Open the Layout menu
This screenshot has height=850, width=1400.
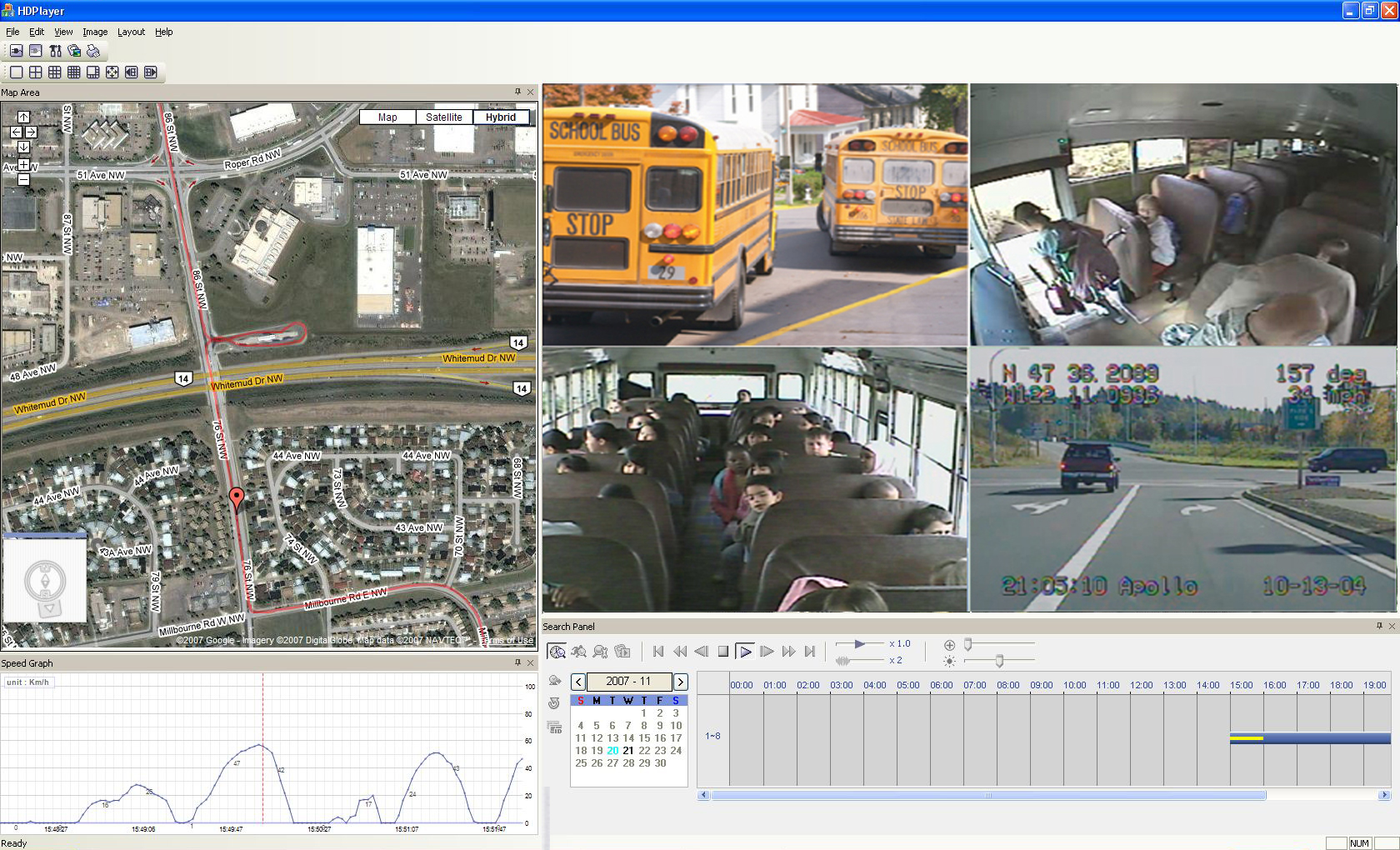tap(131, 32)
